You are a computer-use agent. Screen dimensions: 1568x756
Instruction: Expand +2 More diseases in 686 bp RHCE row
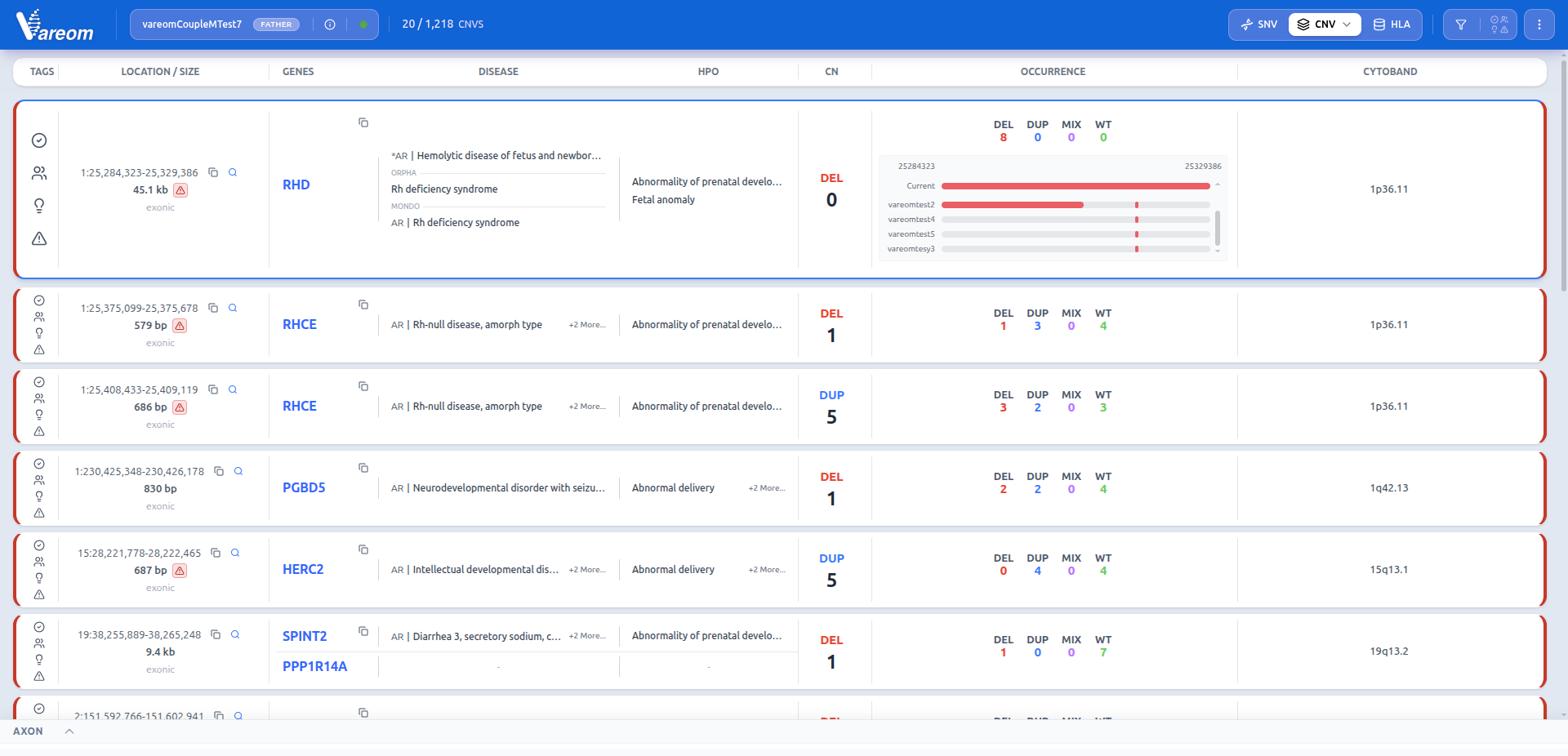click(587, 407)
